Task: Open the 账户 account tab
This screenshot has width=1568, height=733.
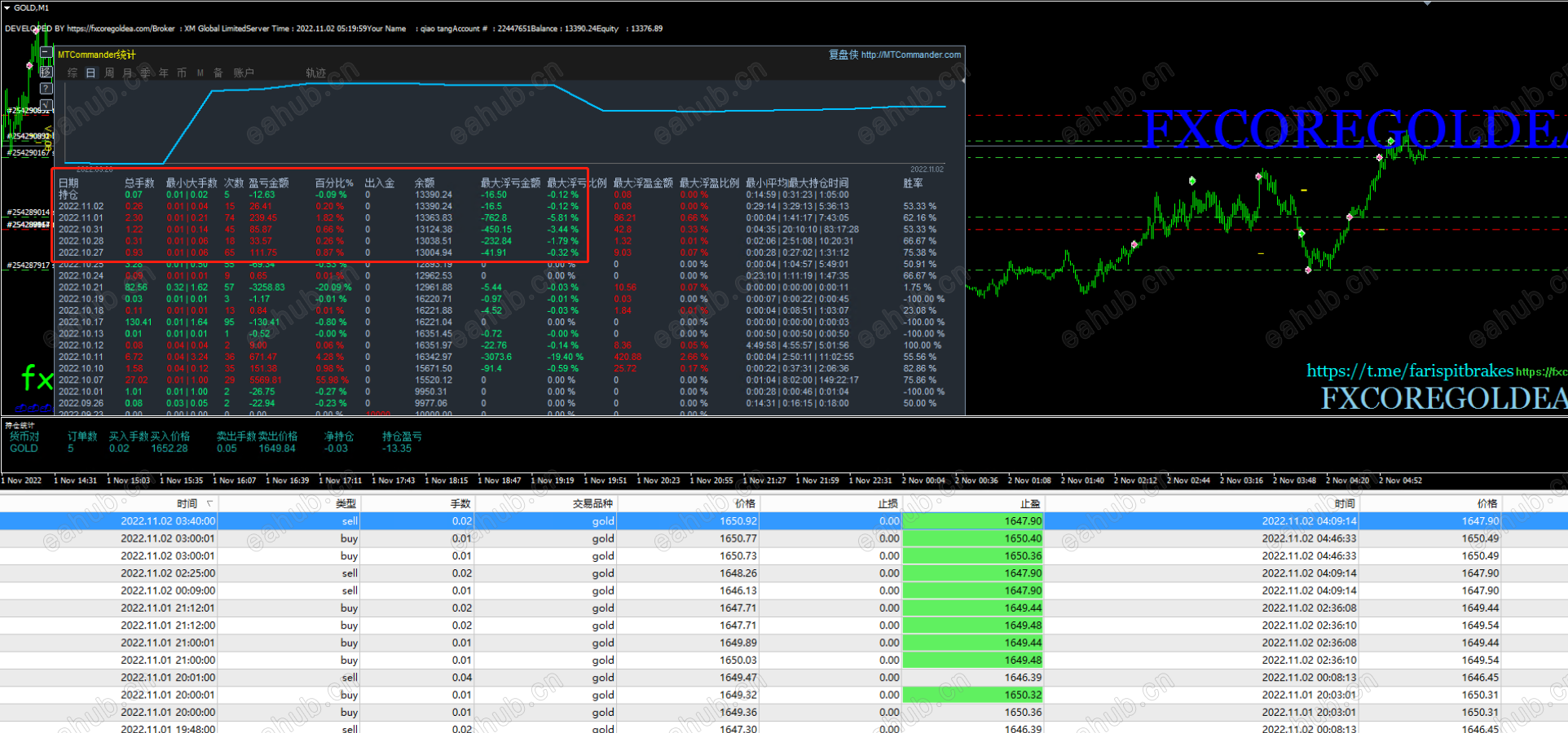Action: coord(244,73)
